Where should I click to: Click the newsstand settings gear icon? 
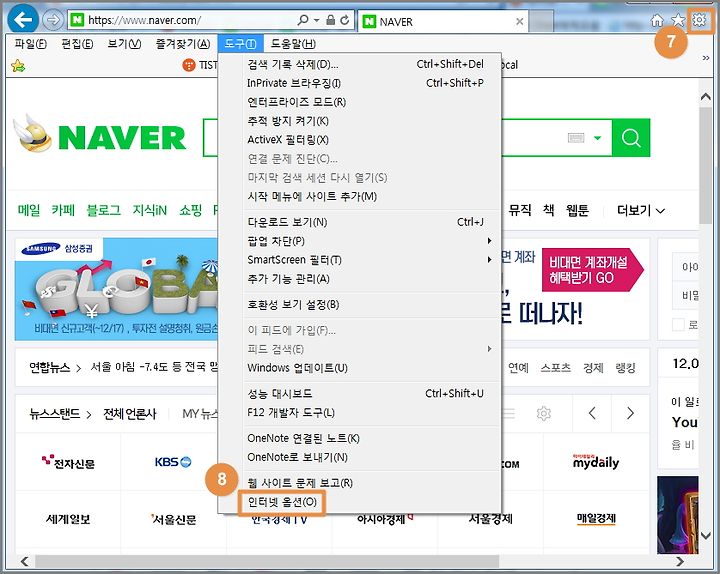point(544,413)
